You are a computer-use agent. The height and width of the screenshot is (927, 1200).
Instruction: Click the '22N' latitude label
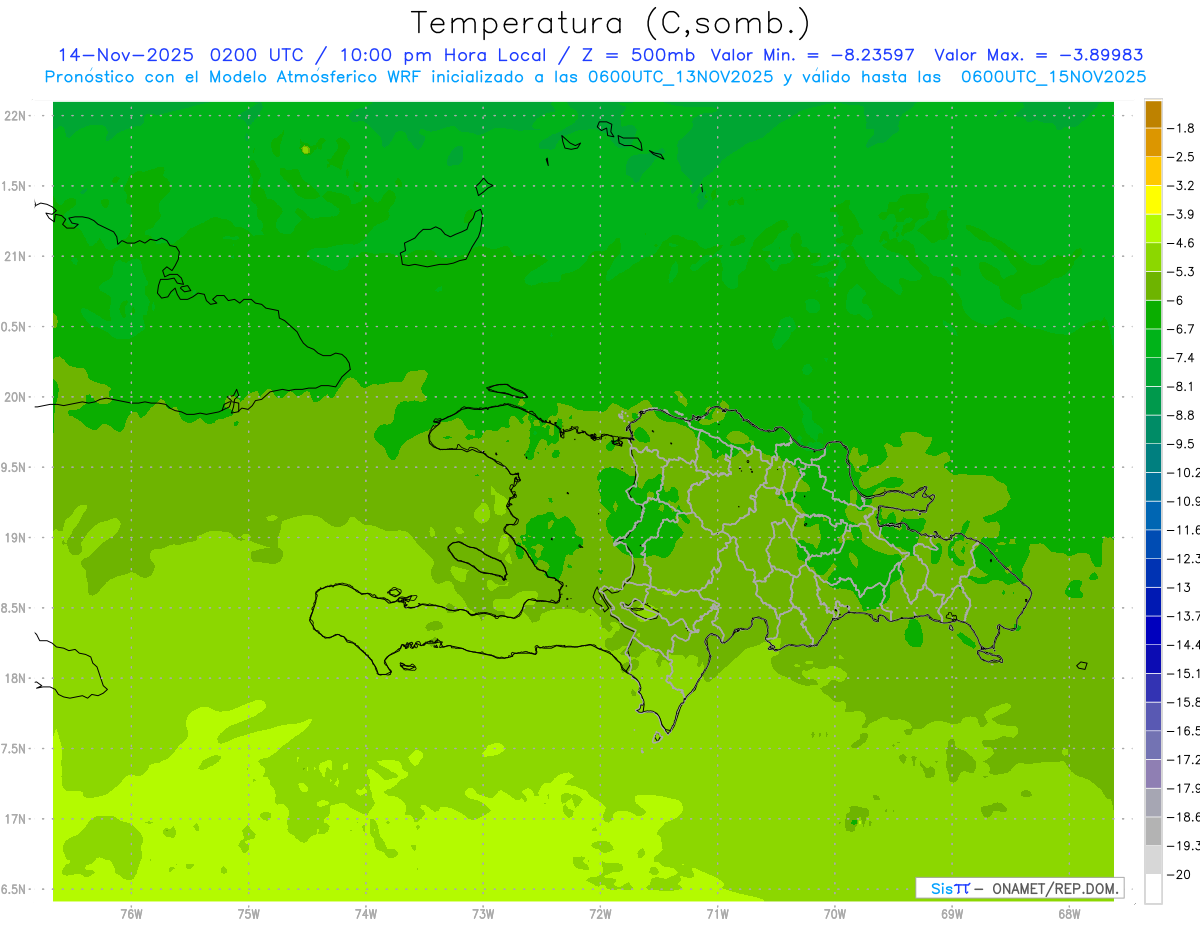point(17,116)
